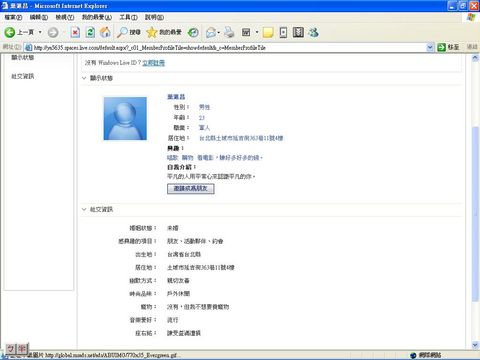Click the 半 half-width IME icon
The image size is (480, 360).
pyautogui.click(x=22, y=349)
